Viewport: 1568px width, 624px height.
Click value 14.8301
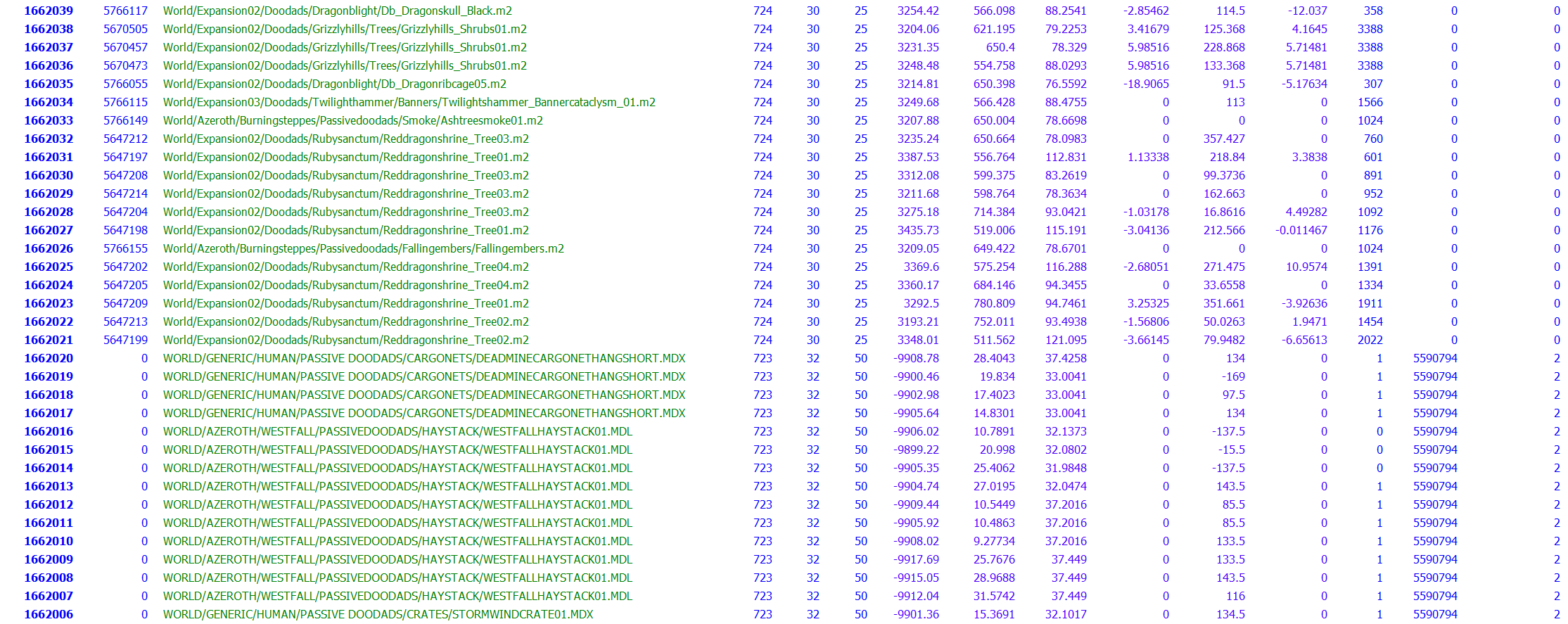tap(994, 413)
